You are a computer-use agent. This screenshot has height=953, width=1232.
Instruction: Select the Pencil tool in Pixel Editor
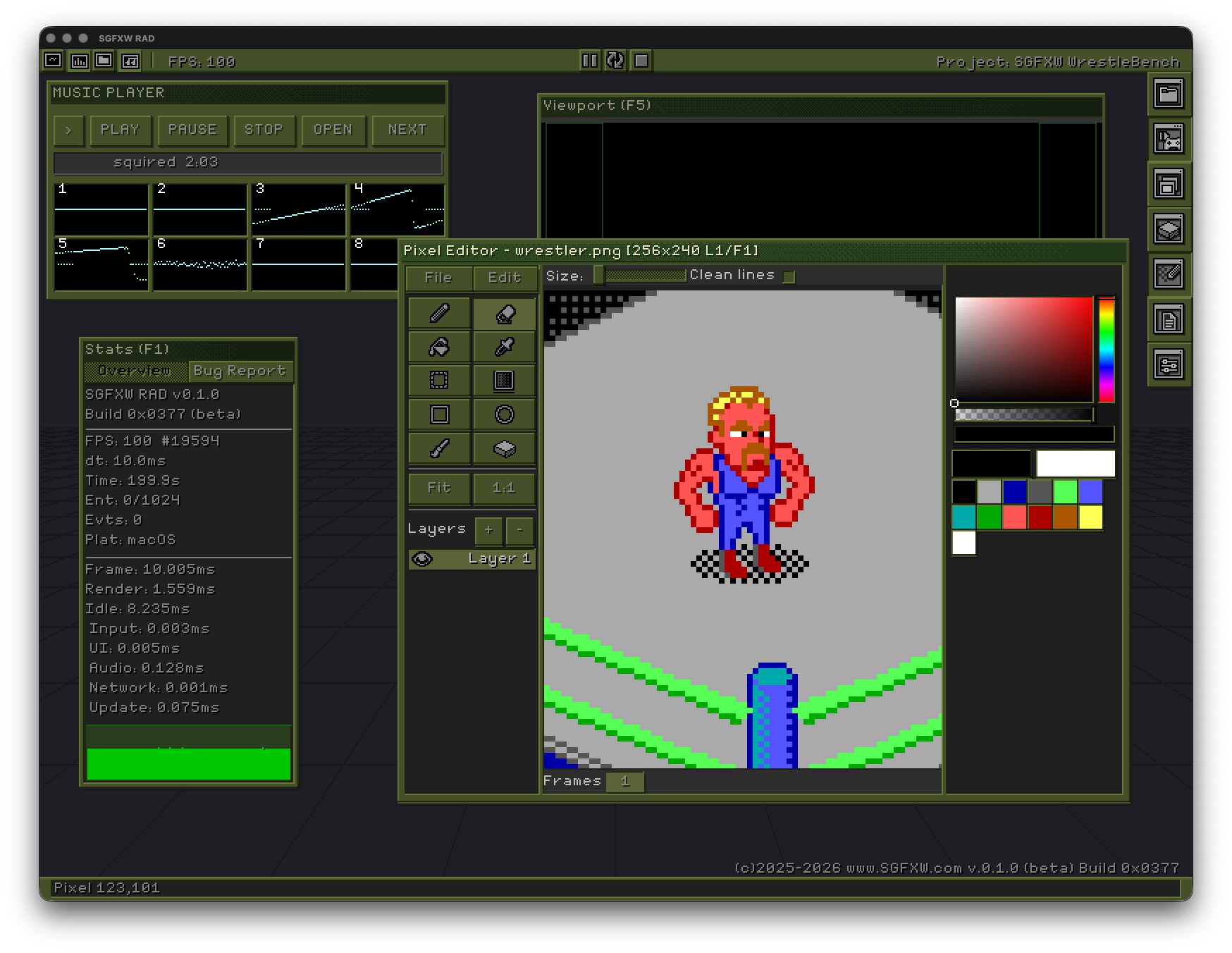(439, 313)
